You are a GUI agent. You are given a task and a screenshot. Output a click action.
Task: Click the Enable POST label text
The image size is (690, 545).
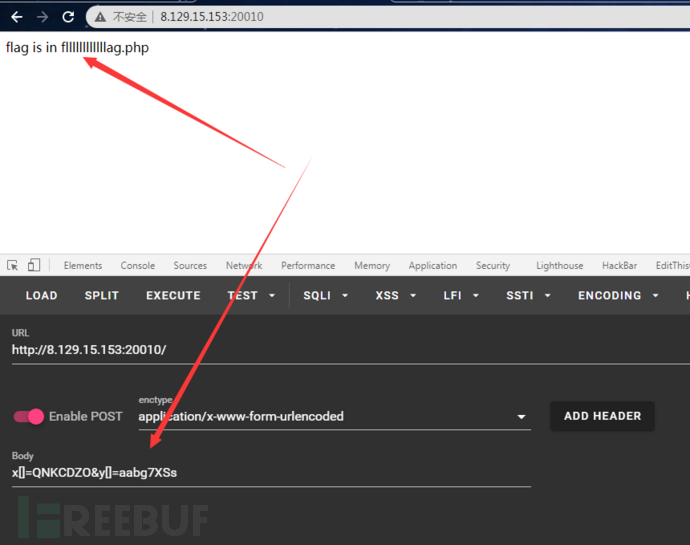pos(85,416)
